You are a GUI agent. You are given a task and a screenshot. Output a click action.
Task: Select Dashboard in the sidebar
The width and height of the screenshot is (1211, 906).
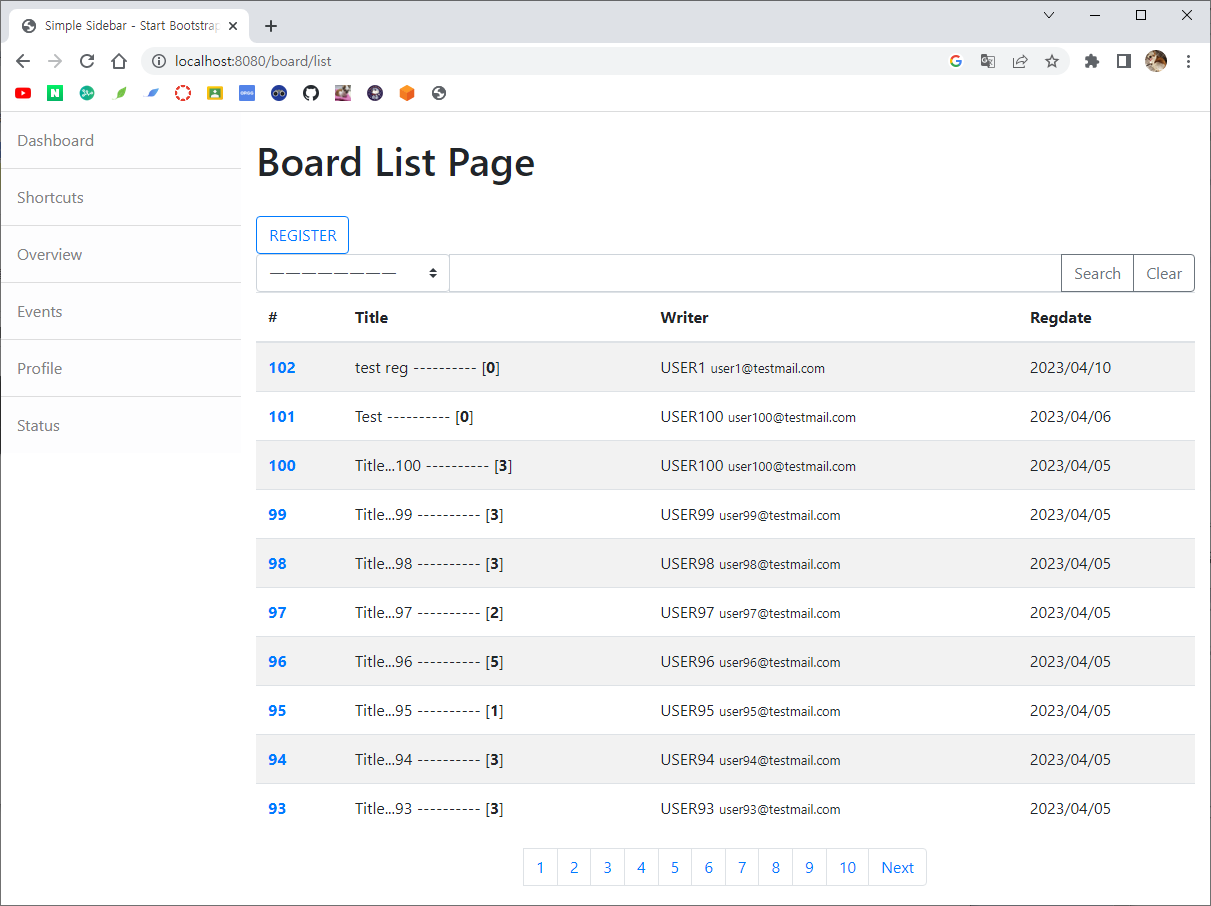(x=56, y=141)
